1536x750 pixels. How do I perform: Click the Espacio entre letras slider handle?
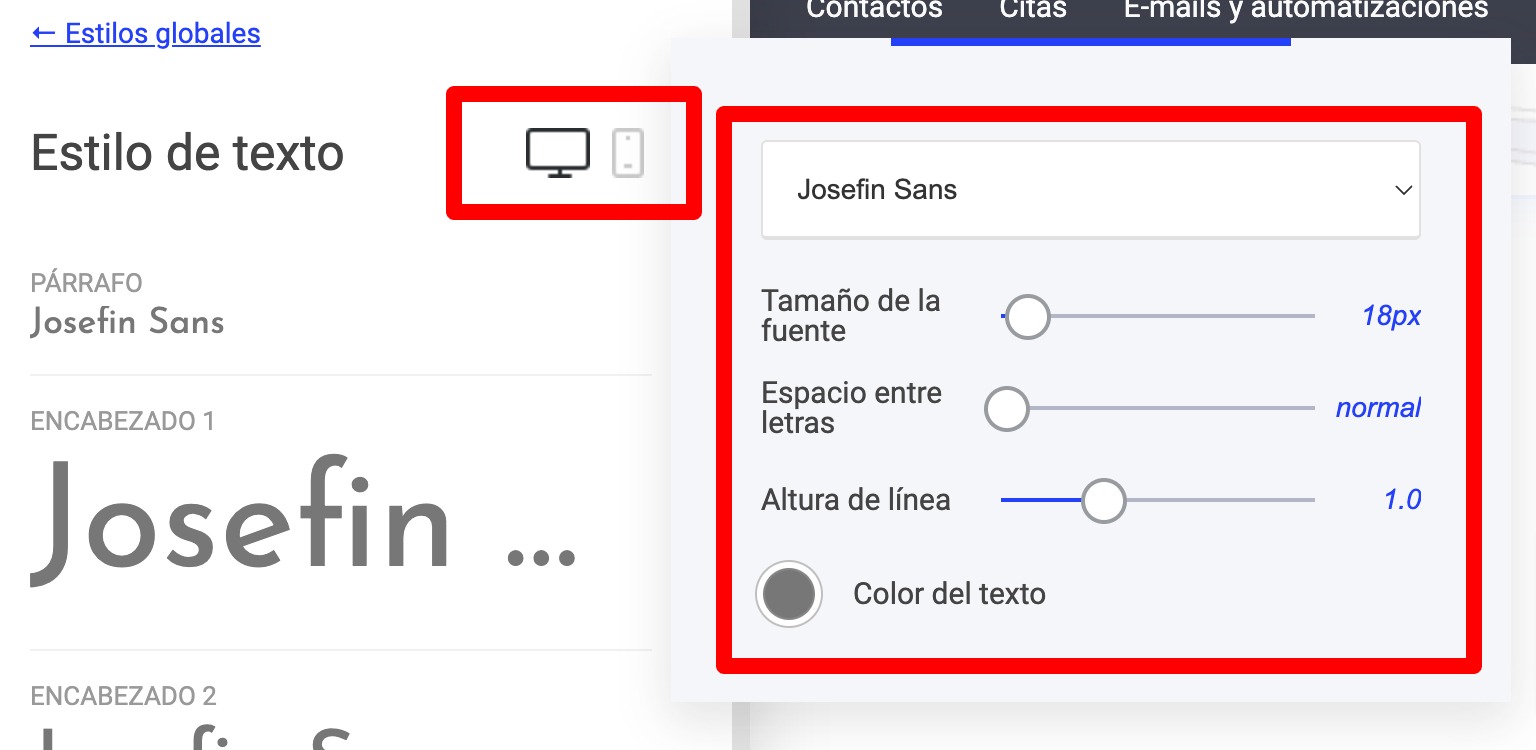(1006, 408)
